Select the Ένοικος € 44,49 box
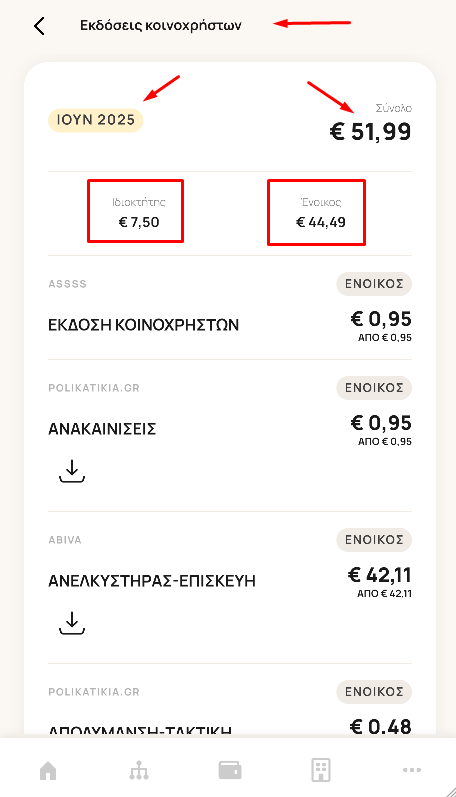 [316, 212]
